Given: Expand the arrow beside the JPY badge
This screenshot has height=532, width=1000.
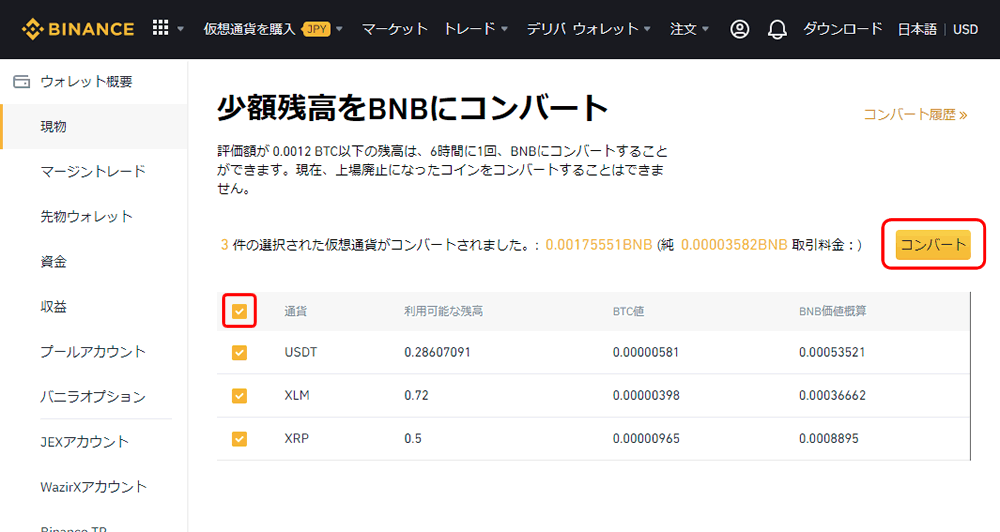Looking at the screenshot, I should click(339, 29).
